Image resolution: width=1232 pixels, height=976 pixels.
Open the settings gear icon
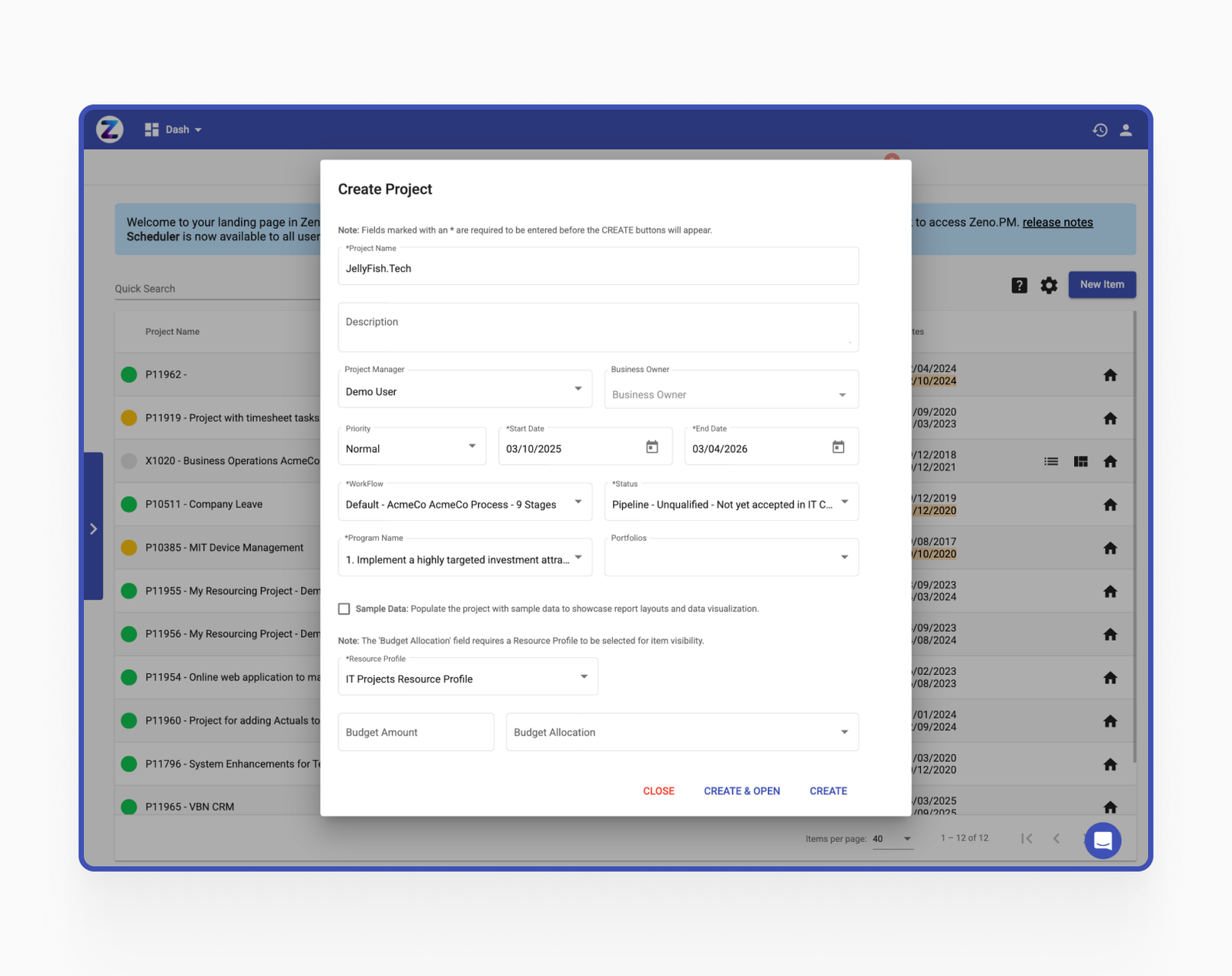[x=1049, y=285]
